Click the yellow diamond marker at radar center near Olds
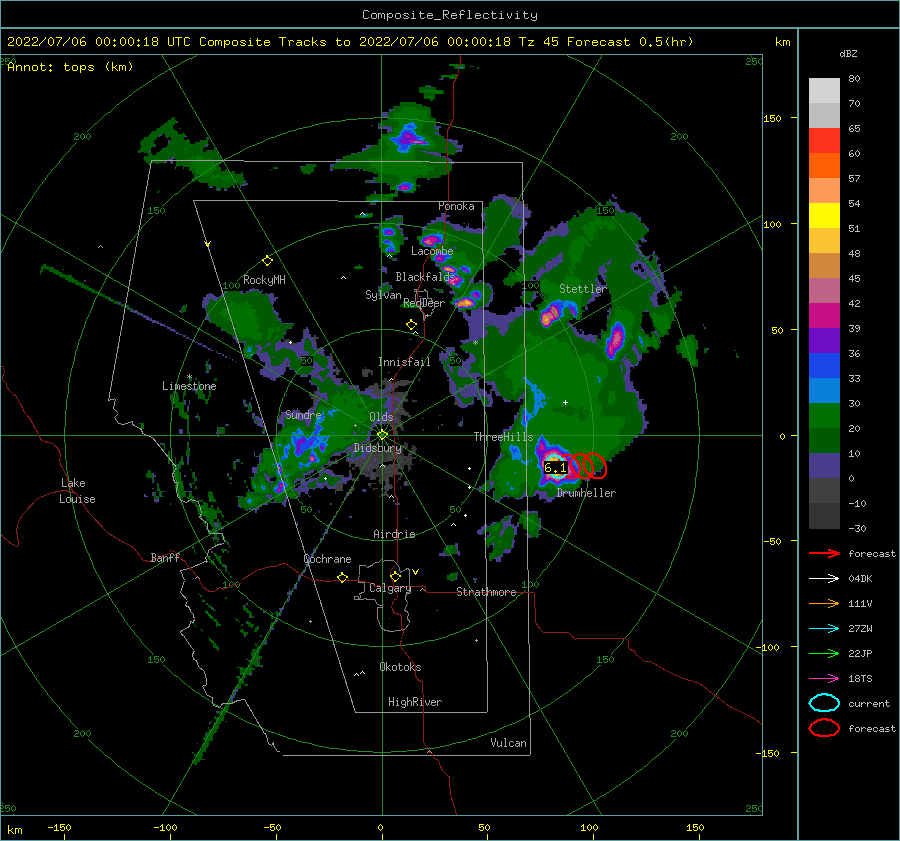Viewport: 900px width, 841px height. 382,435
